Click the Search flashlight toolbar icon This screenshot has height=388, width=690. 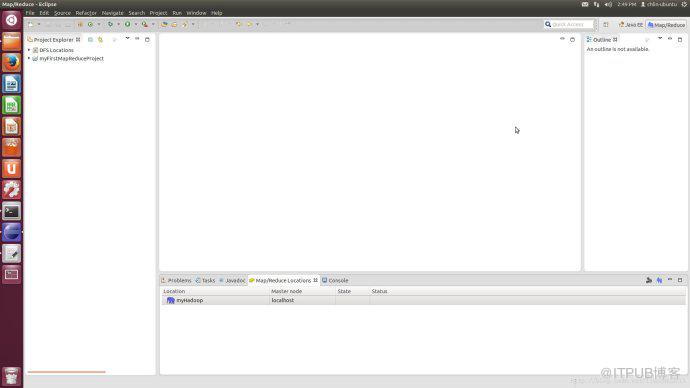click(x=185, y=25)
